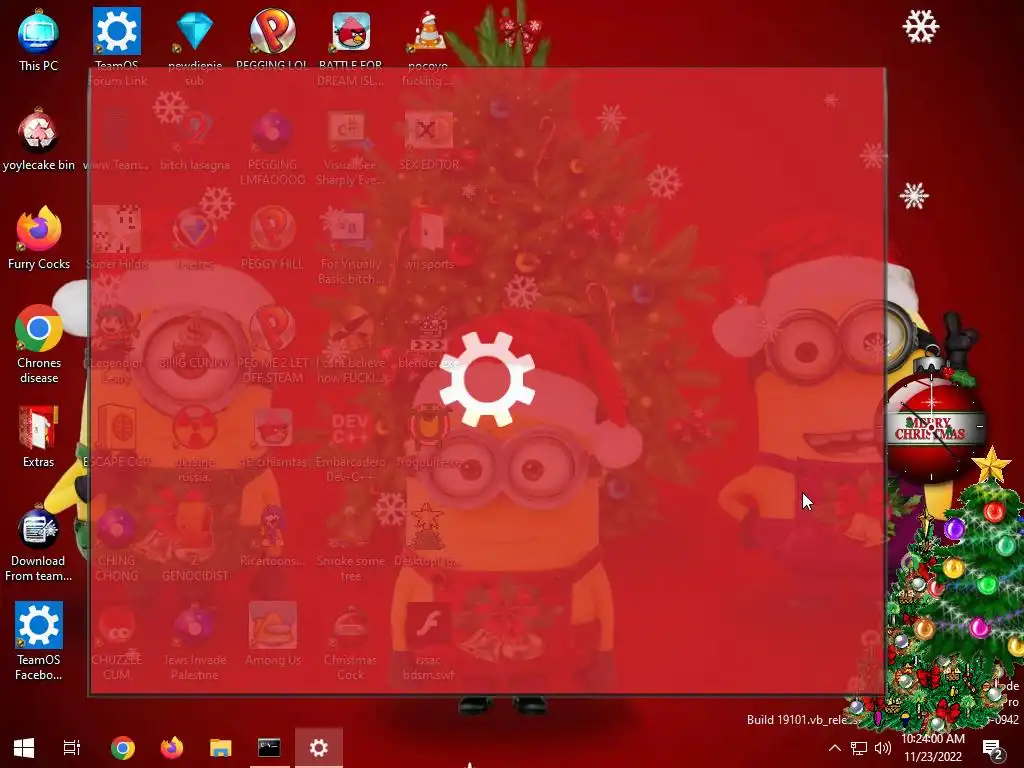The width and height of the screenshot is (1024, 768).
Task: Open the volume control tray icon
Action: [883, 748]
